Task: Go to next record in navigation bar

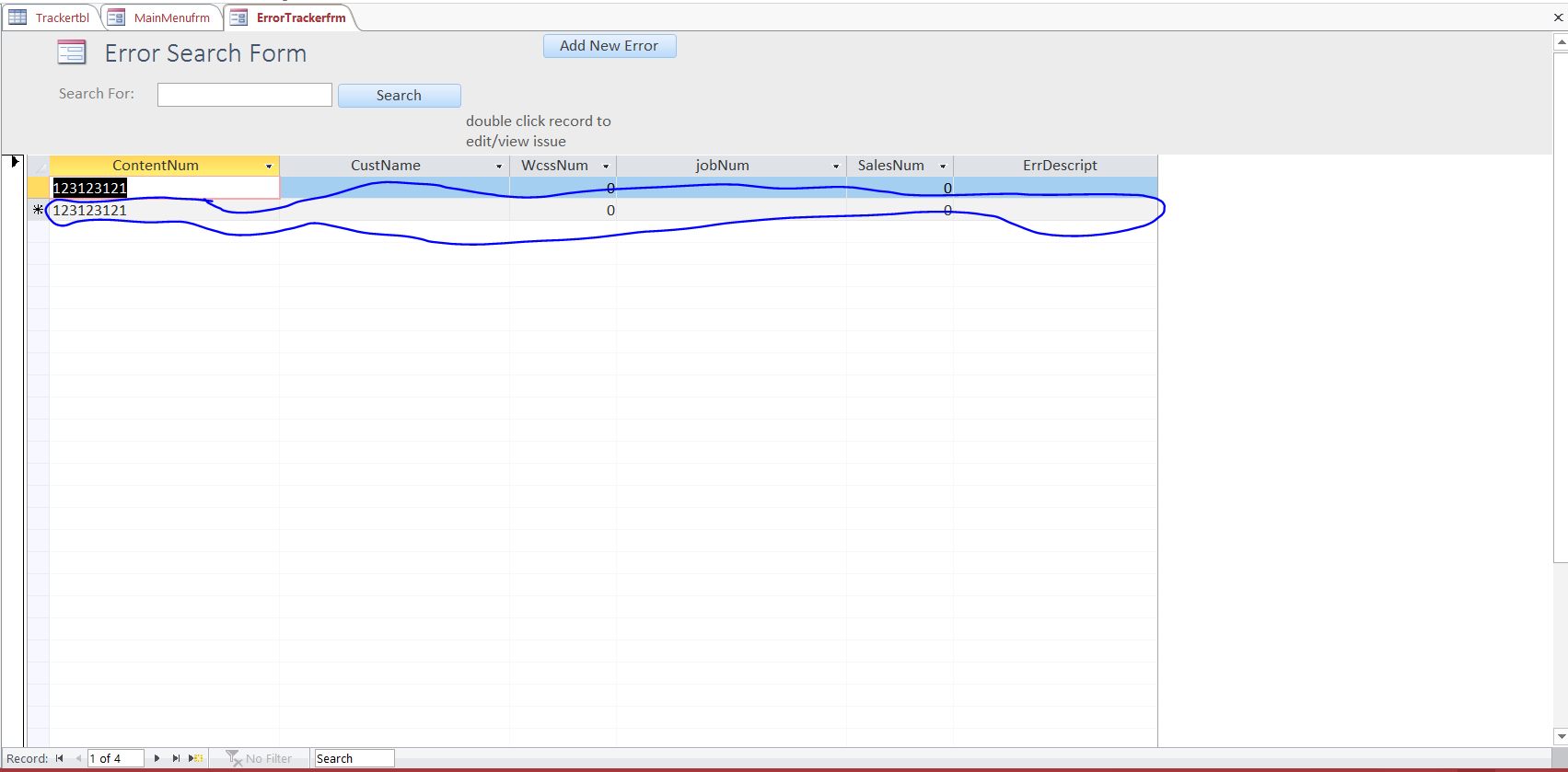Action: point(157,758)
